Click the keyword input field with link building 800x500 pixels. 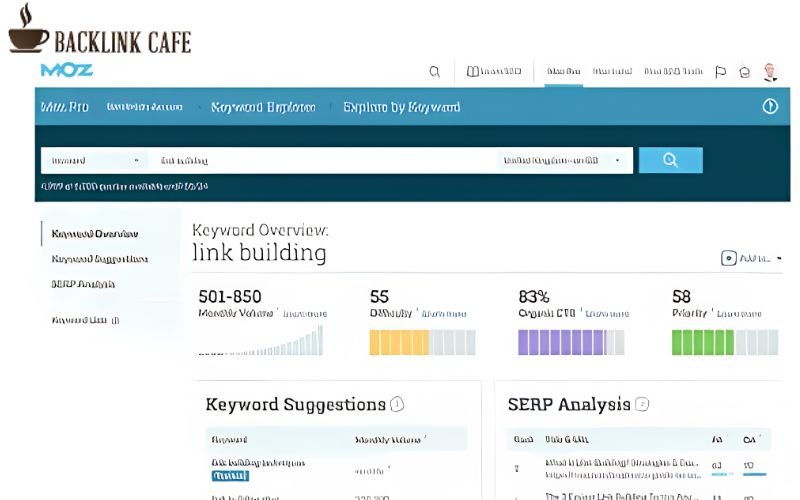[x=323, y=161]
